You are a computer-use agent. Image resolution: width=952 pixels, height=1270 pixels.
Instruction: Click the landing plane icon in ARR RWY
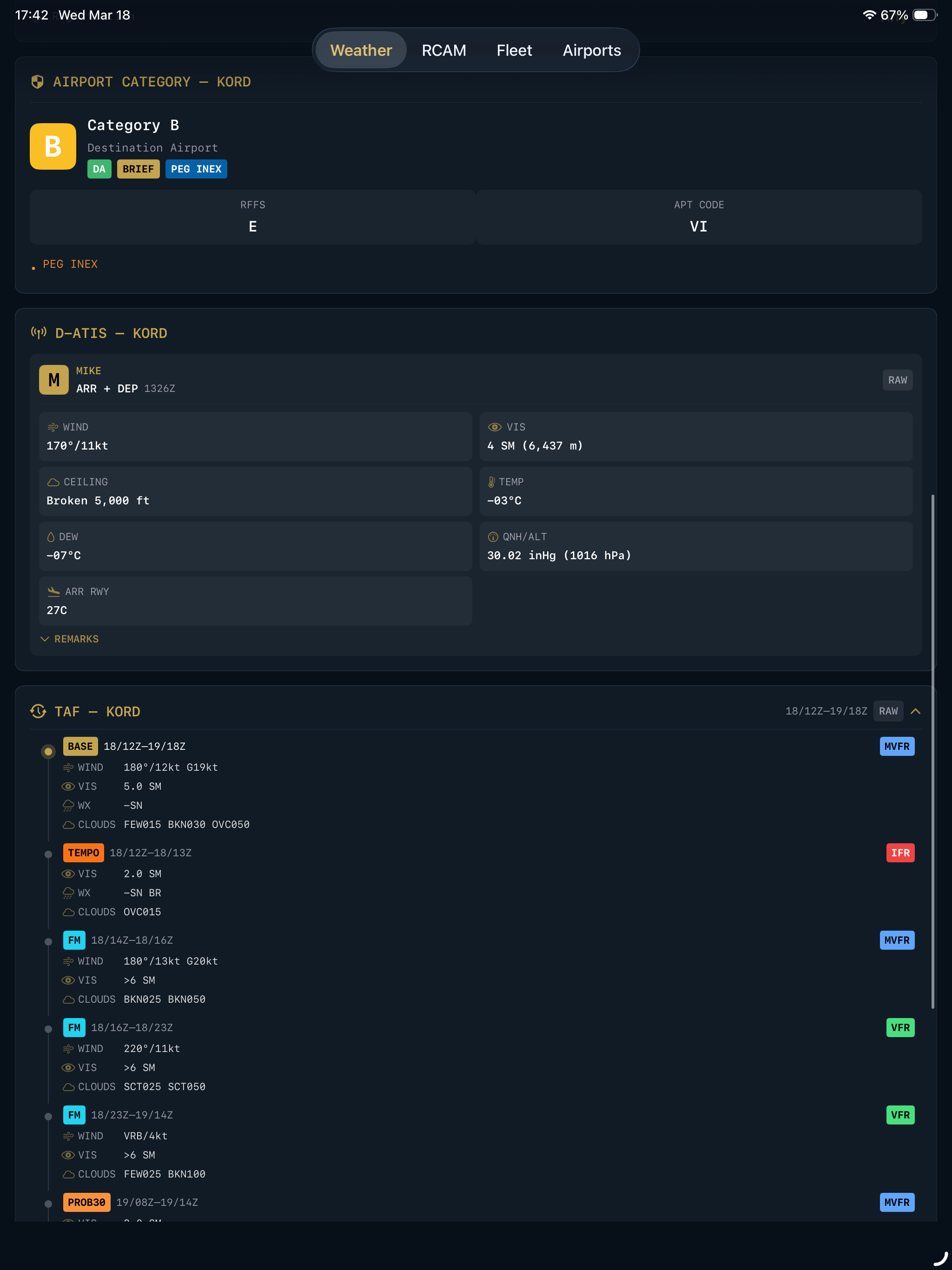click(x=54, y=591)
